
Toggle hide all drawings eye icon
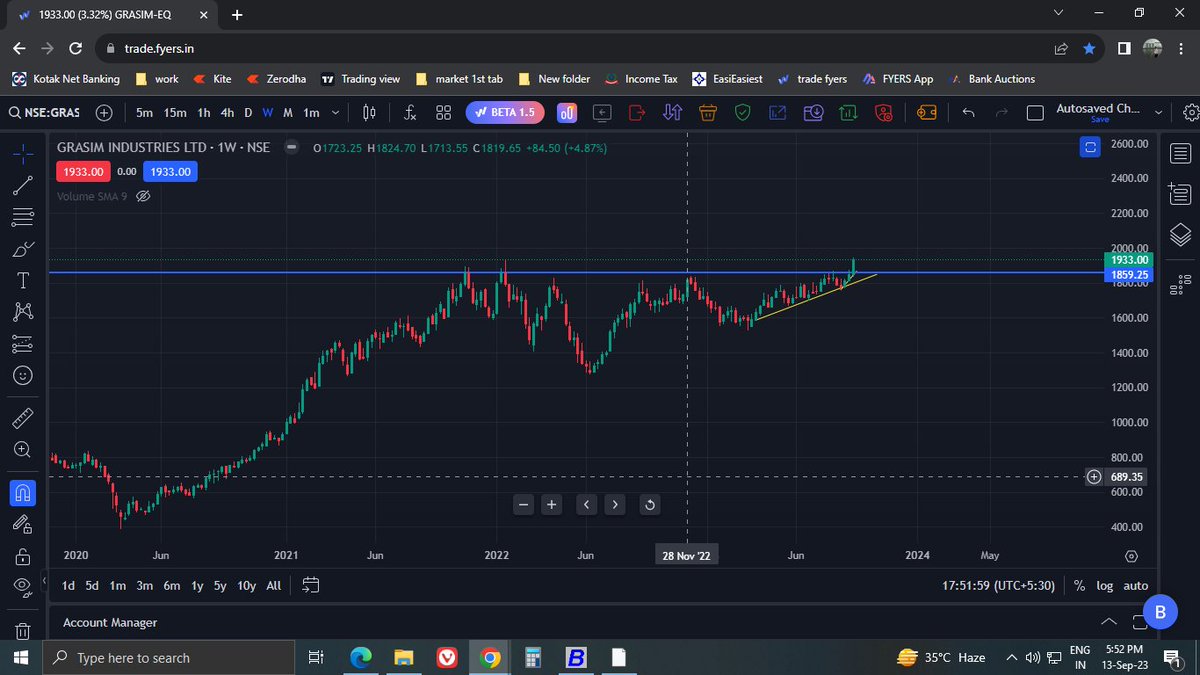[x=23, y=587]
